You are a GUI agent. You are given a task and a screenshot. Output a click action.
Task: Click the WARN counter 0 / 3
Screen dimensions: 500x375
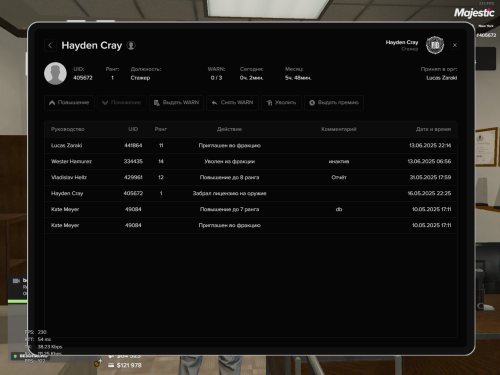tap(216, 78)
